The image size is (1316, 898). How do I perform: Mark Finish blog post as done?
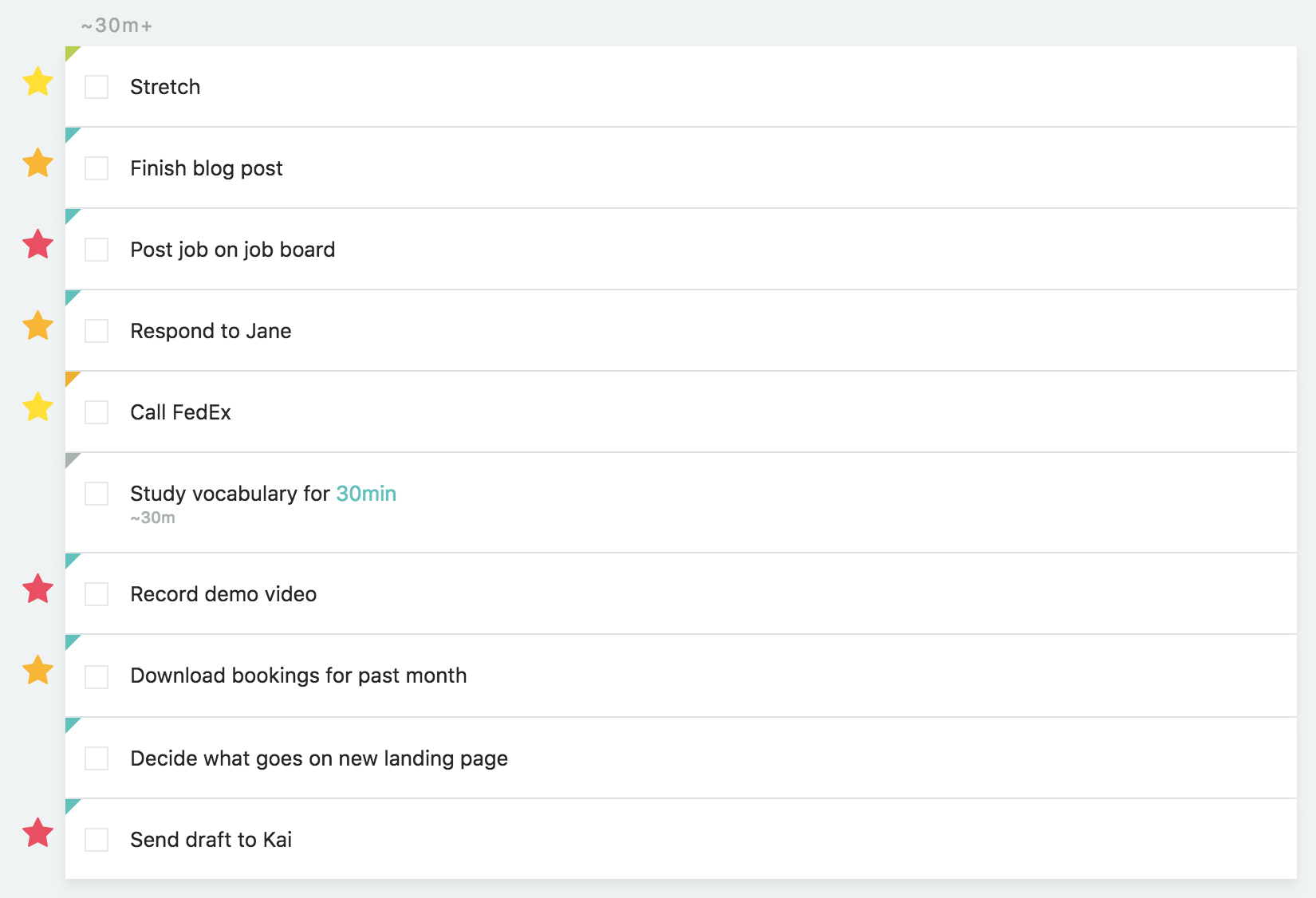(97, 168)
